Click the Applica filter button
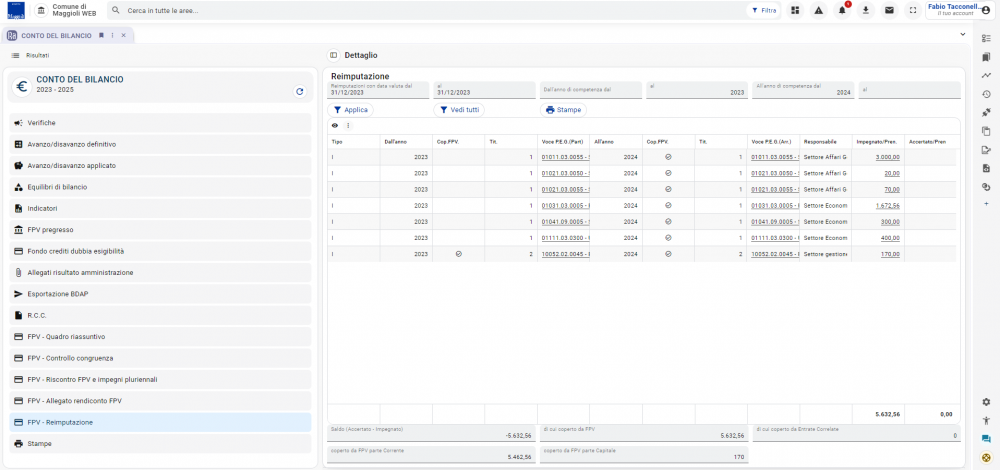1000x470 pixels. coord(350,110)
